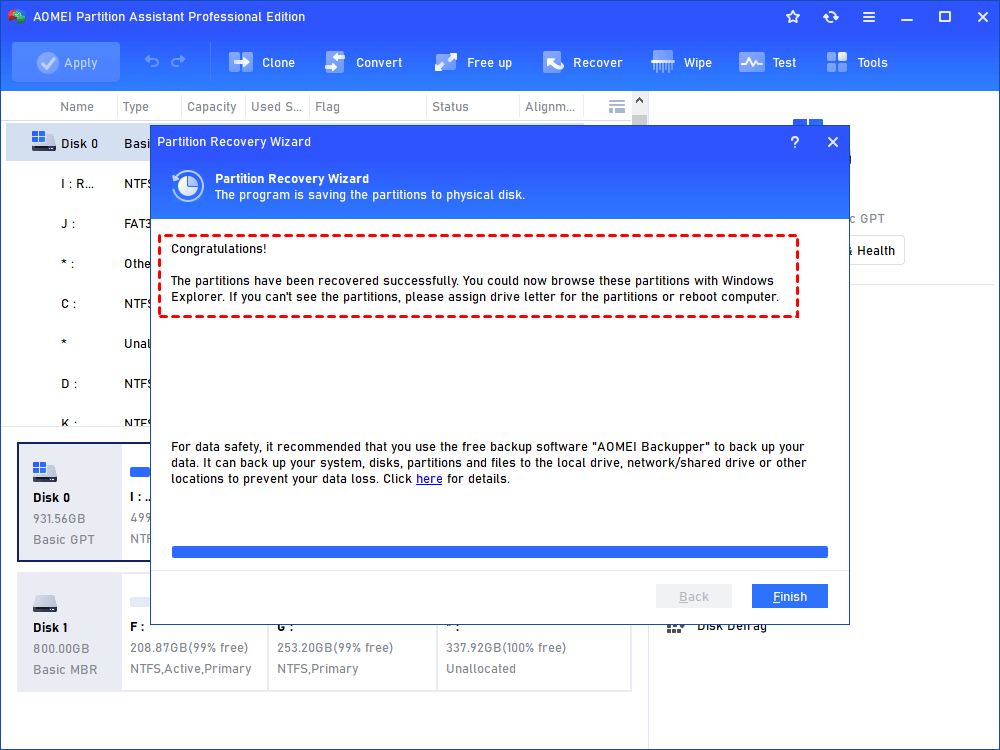
Task: Click the Disk 1 drive icon in map
Action: point(45,603)
